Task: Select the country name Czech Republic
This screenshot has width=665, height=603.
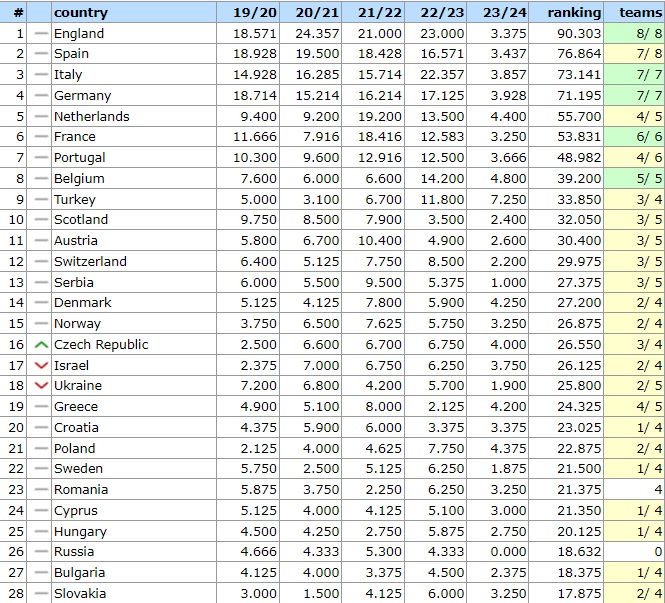Action: 101,345
